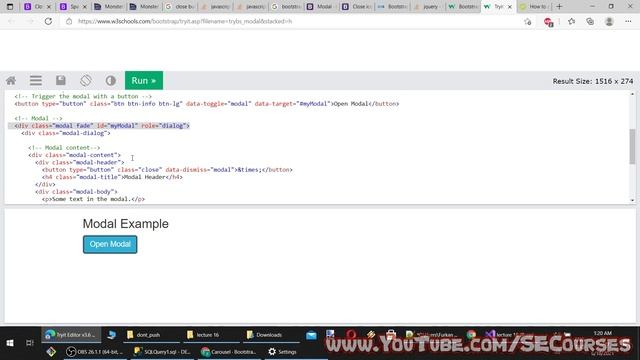
Task: Switch to the 'Close ic' browser tab
Action: point(357,7)
